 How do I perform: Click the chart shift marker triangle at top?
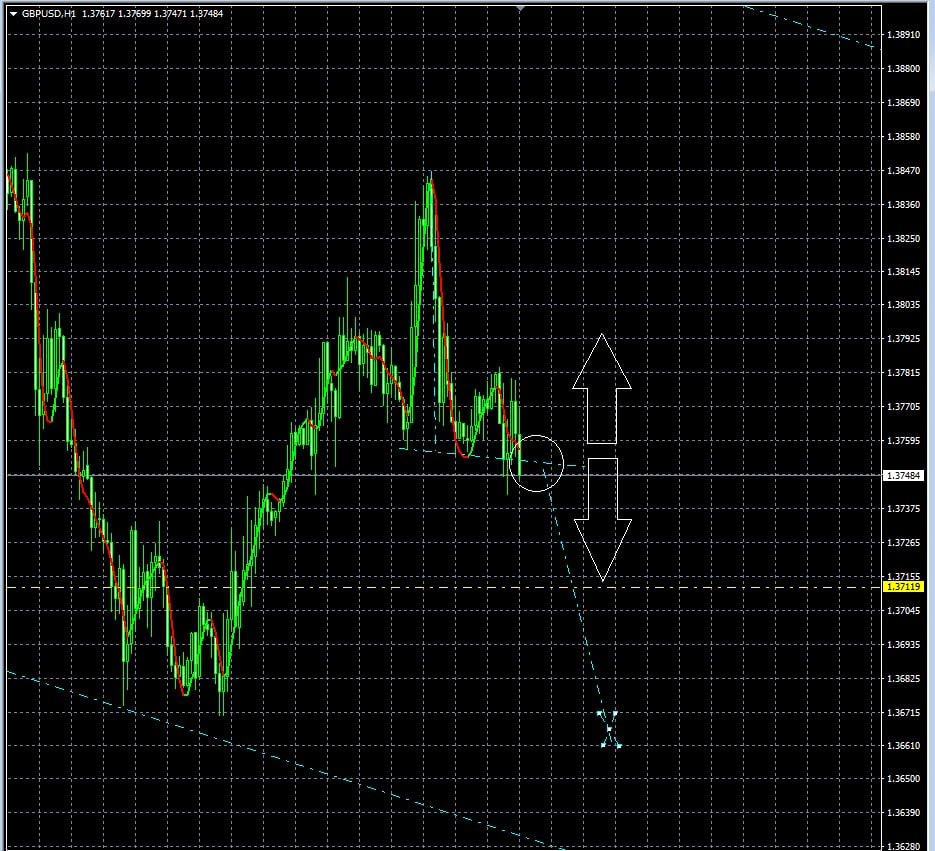(521, 8)
